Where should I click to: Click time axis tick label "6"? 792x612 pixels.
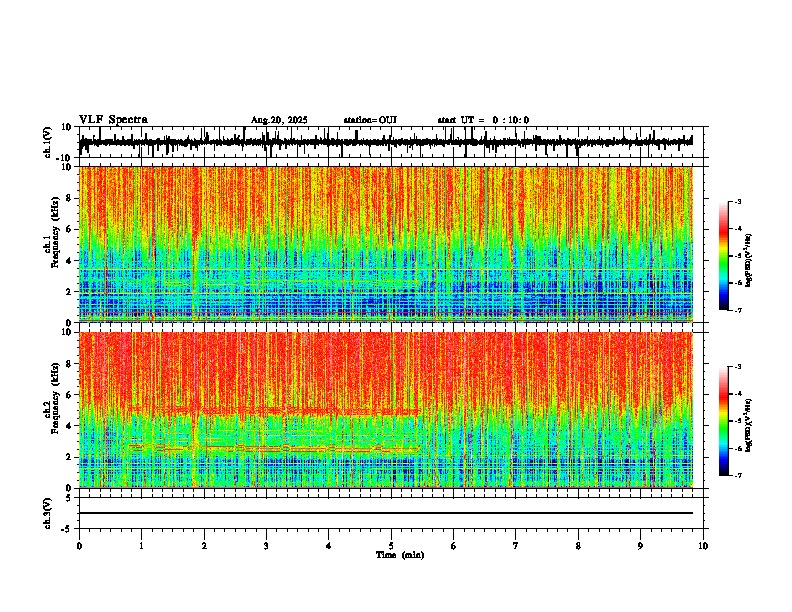pyautogui.click(x=454, y=546)
